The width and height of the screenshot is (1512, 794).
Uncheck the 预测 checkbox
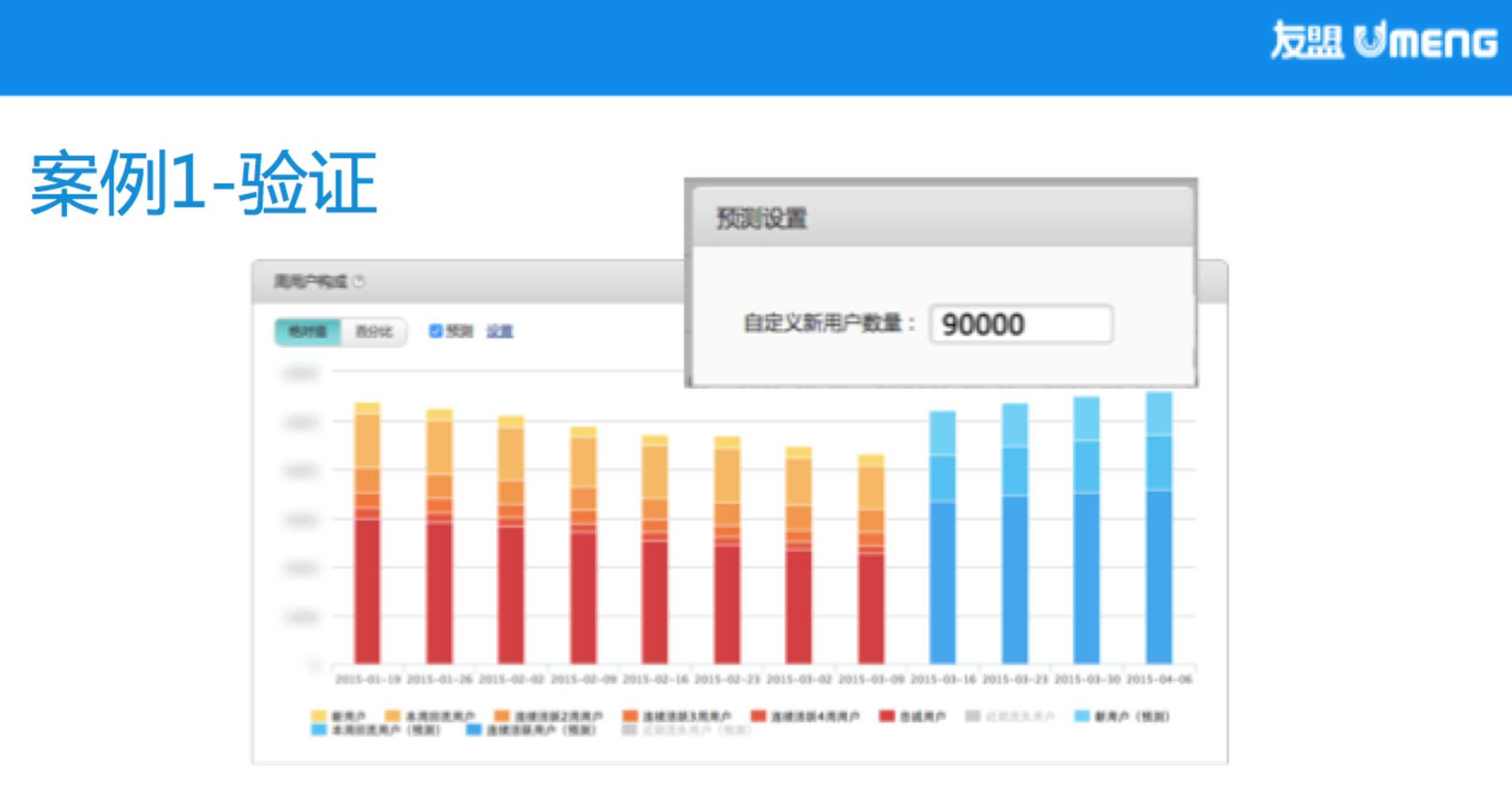pyautogui.click(x=436, y=330)
